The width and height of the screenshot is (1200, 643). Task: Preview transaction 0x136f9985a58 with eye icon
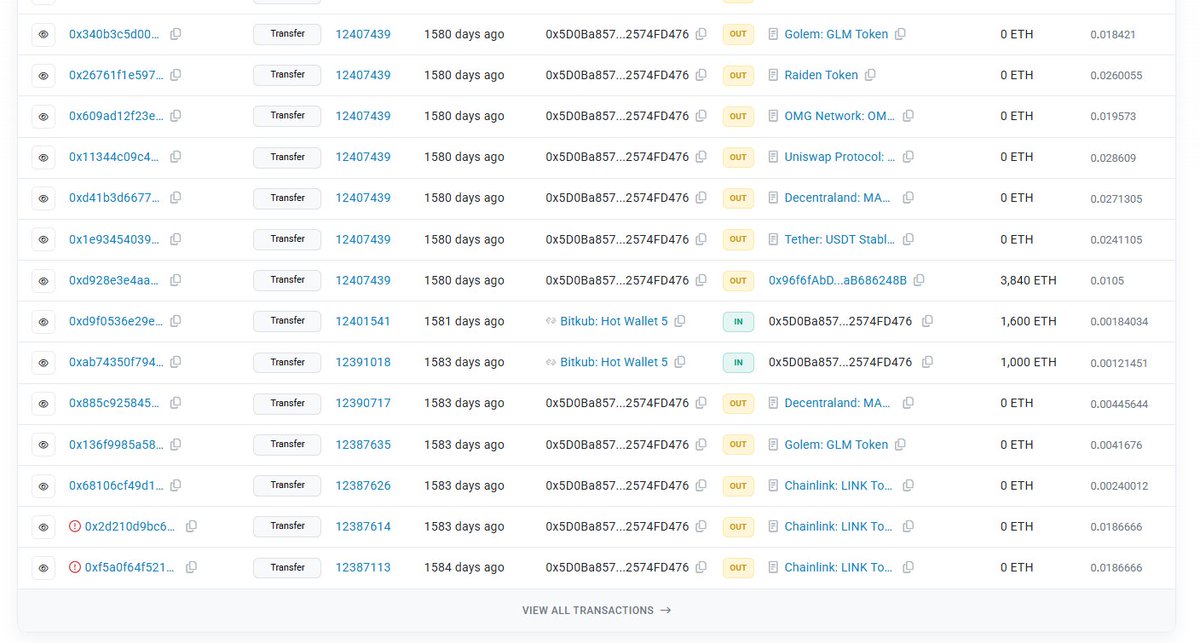click(x=43, y=444)
